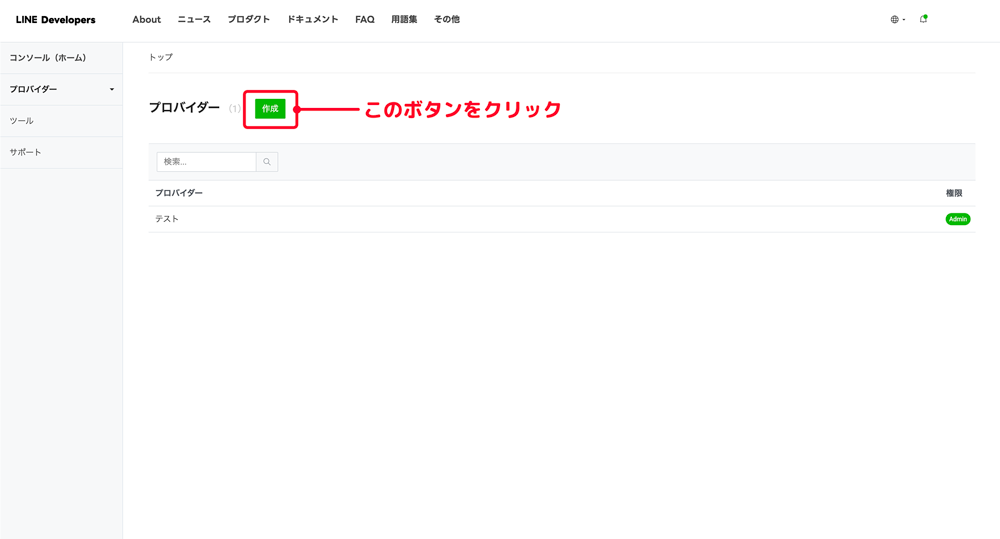Click the notification bell icon
The width and height of the screenshot is (1000, 539).
923,19
